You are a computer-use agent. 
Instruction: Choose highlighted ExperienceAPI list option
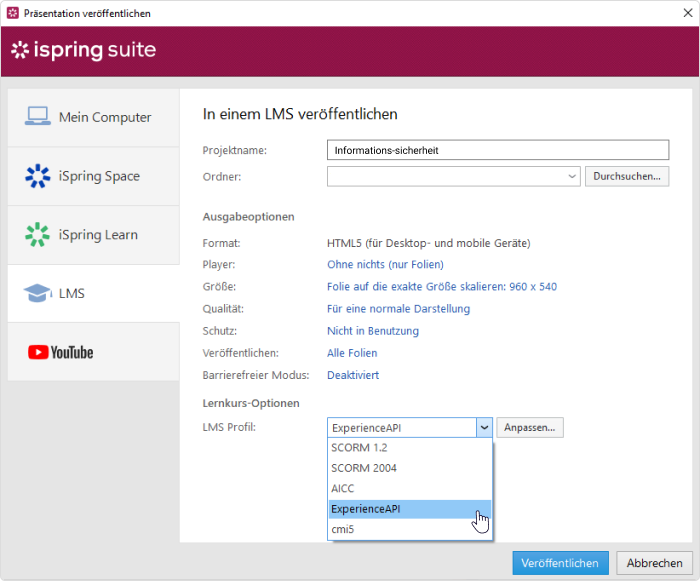point(410,509)
